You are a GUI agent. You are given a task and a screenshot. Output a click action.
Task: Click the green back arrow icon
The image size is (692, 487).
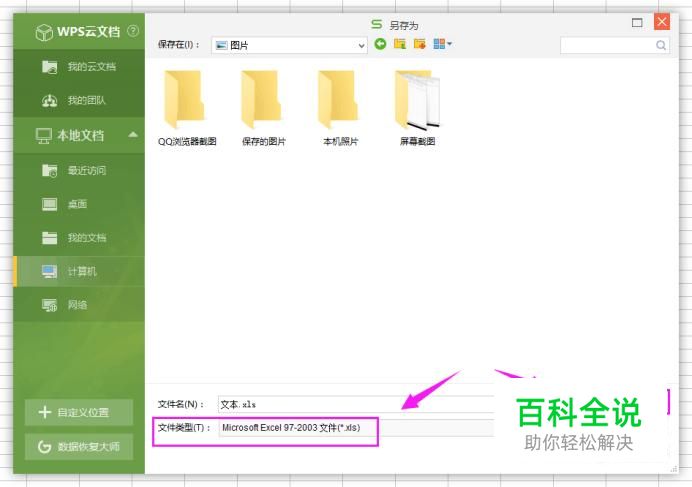click(380, 44)
